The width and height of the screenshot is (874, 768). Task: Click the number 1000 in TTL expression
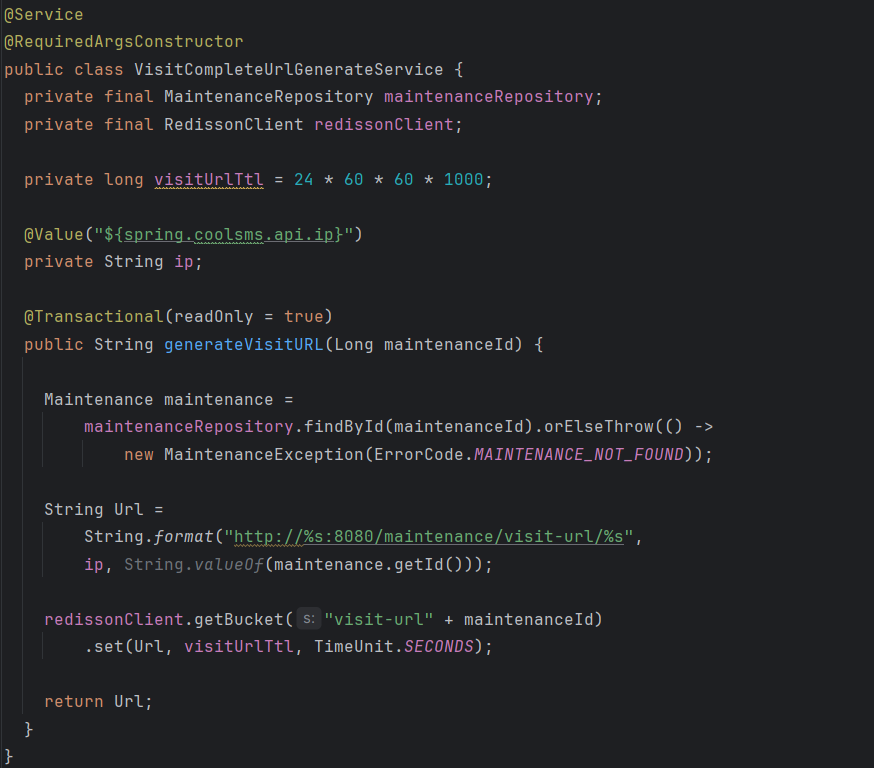pos(463,179)
